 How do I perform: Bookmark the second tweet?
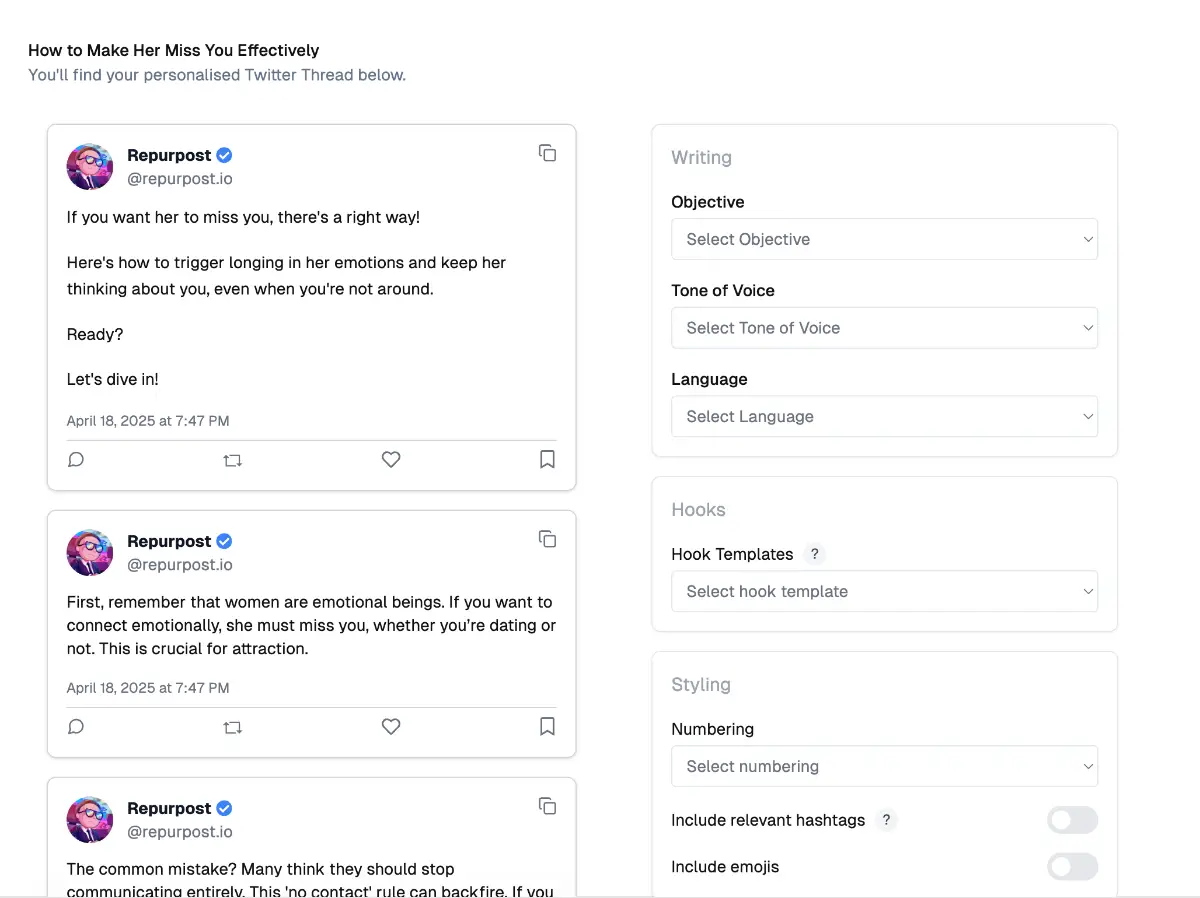point(547,727)
